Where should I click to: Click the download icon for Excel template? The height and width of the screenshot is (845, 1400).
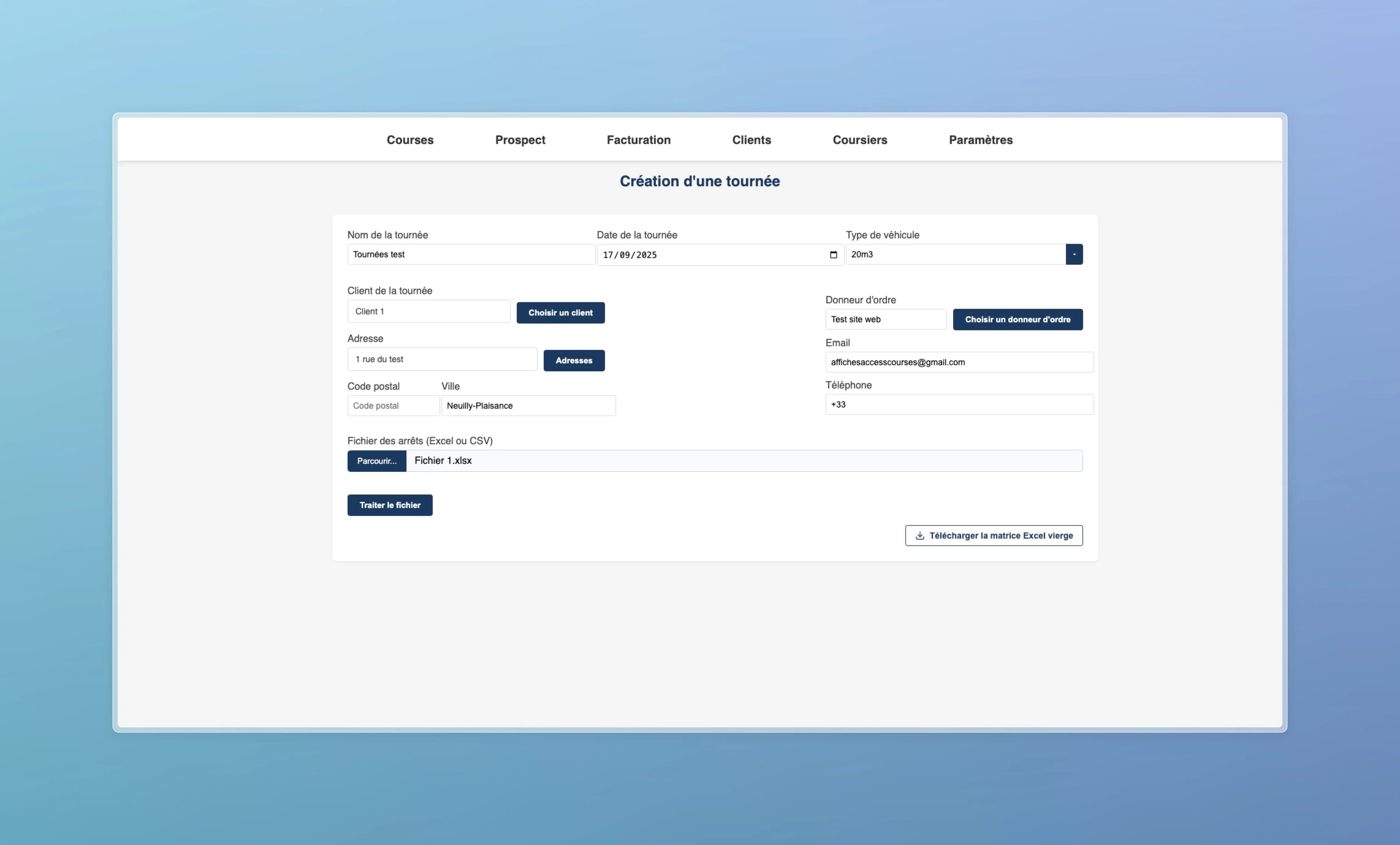[x=919, y=536]
